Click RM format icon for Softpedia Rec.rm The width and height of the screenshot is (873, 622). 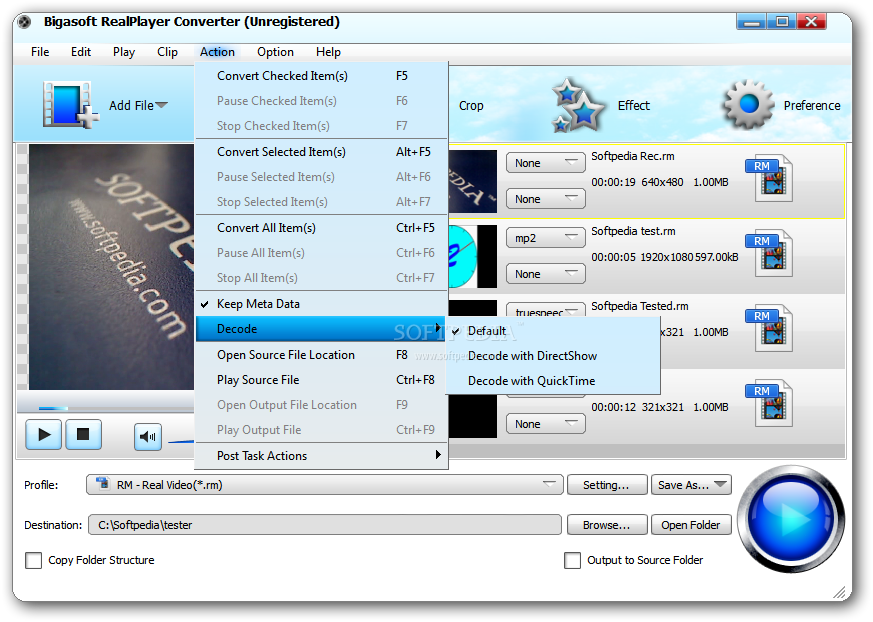(x=769, y=178)
